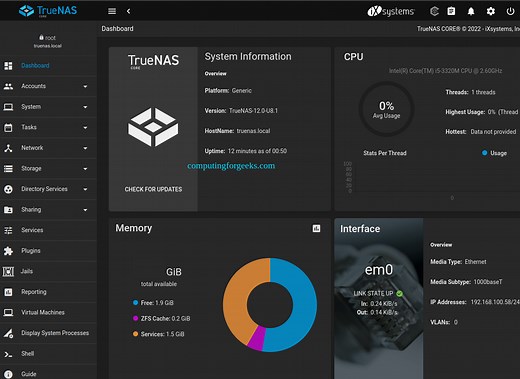Click the Network nodes icon

(x=8, y=148)
